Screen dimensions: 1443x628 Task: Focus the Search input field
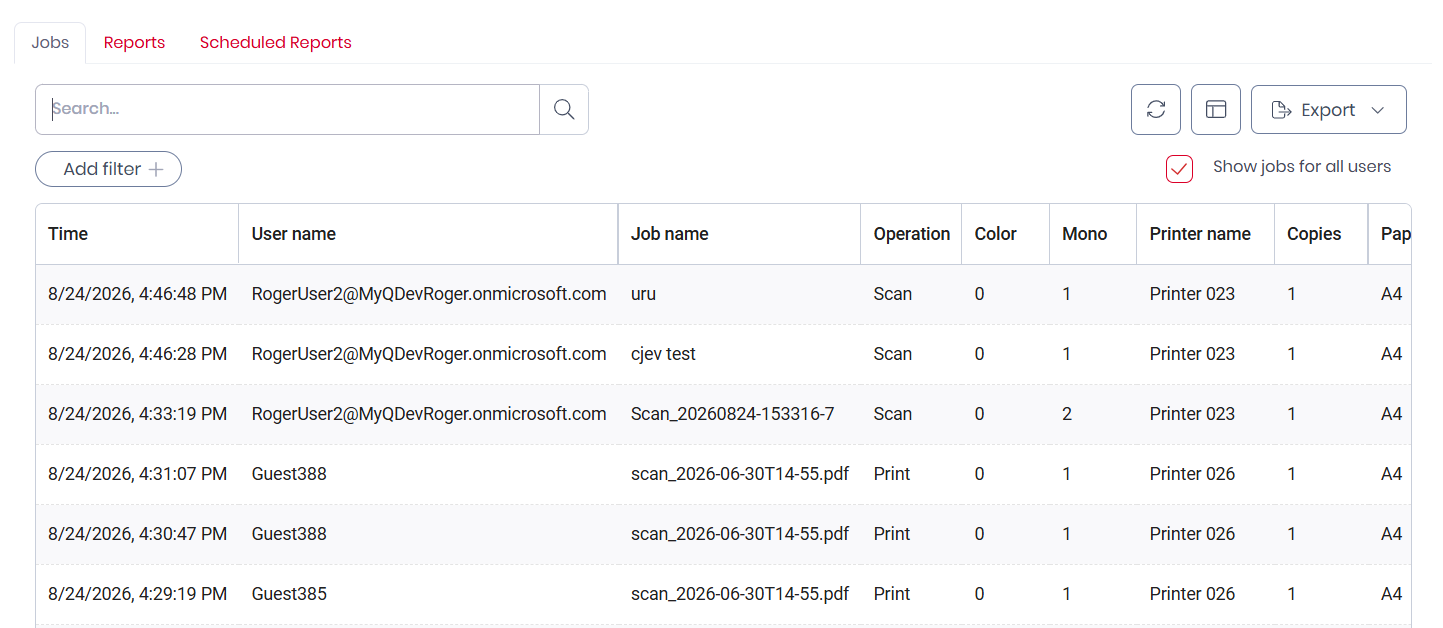coord(288,110)
